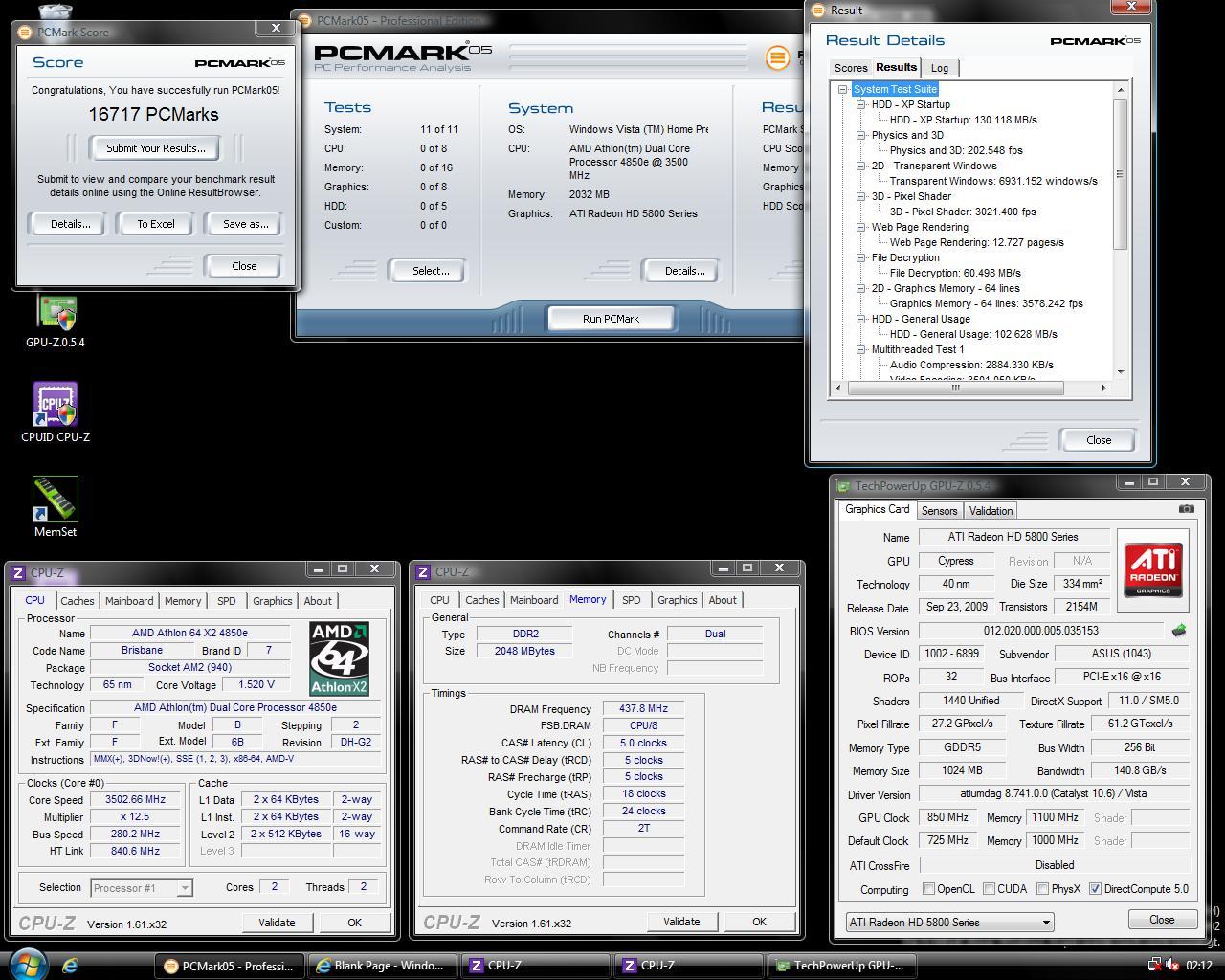The width and height of the screenshot is (1225, 980).
Task: Open the Validation tab in GPU-Z
Action: click(991, 511)
